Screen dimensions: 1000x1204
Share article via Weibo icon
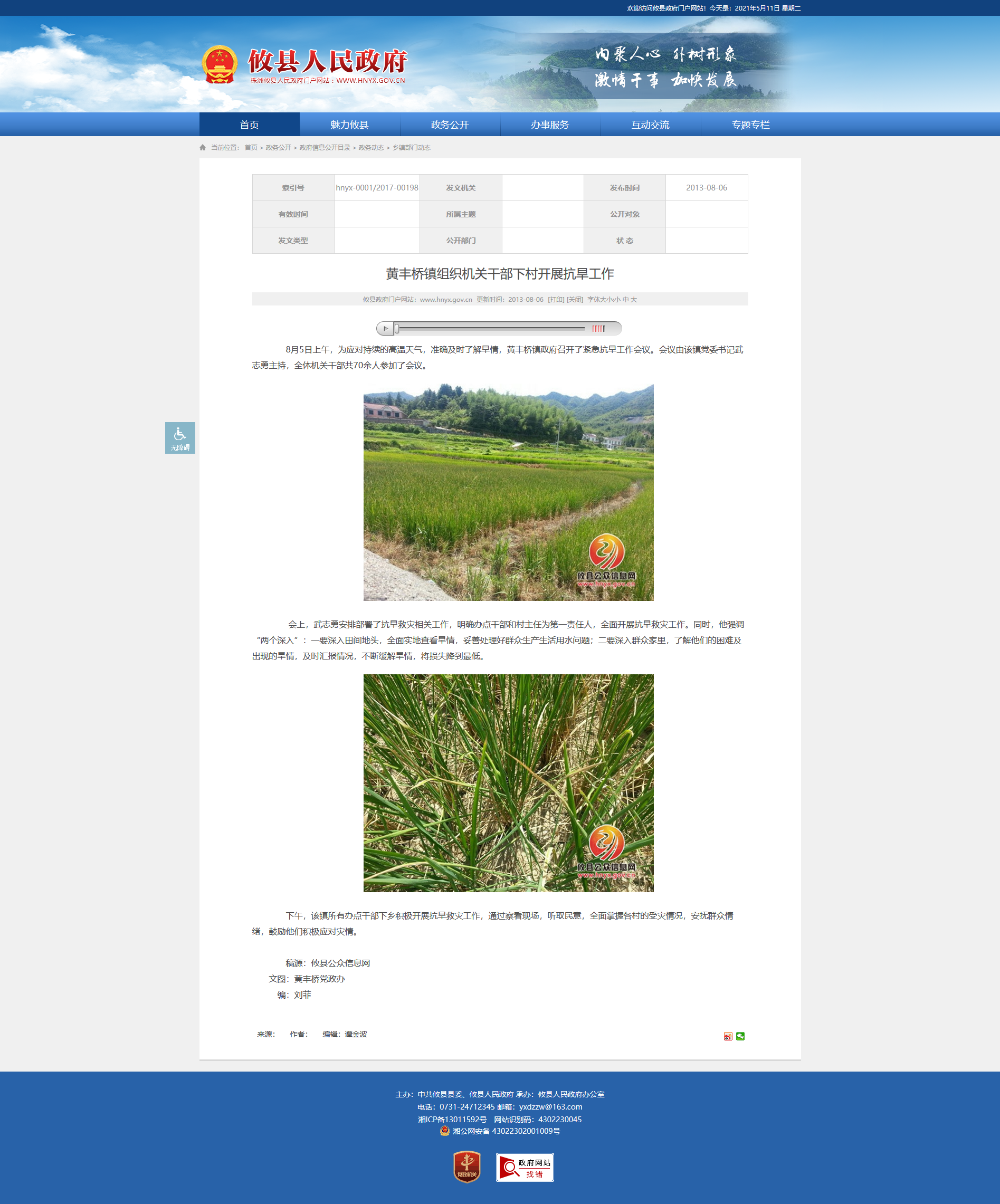click(x=728, y=1036)
